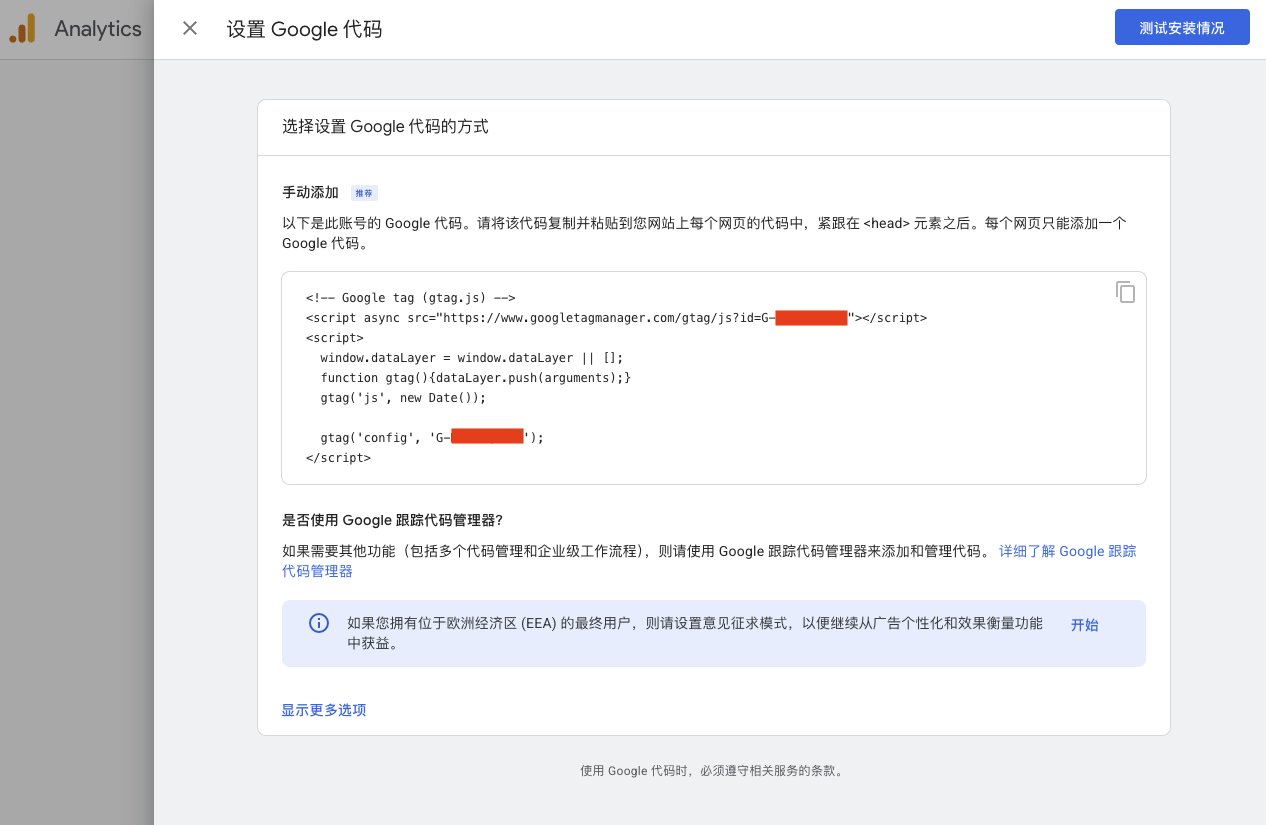Click the dark sidebar on the left
The height and width of the screenshot is (825, 1266).
75,400
